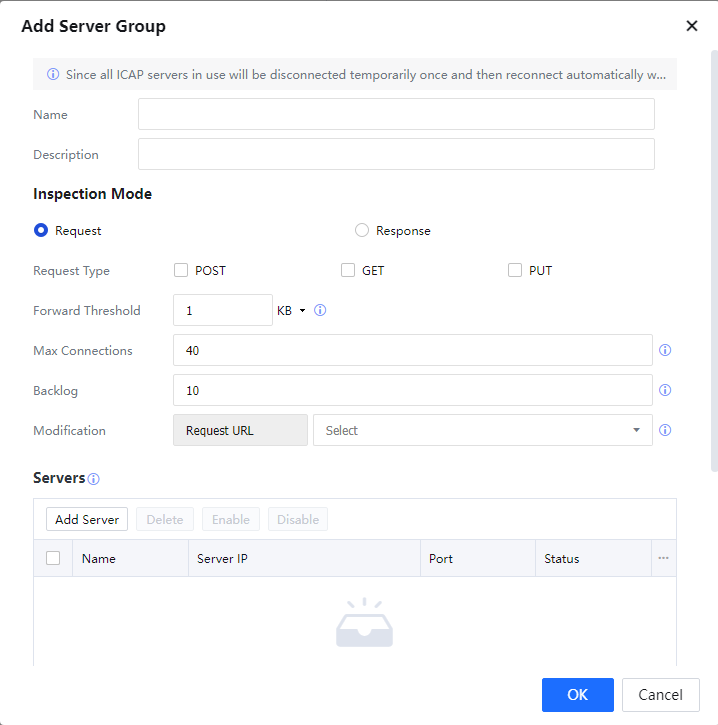
Task: Click info icon next to Servers heading
Action: click(94, 479)
